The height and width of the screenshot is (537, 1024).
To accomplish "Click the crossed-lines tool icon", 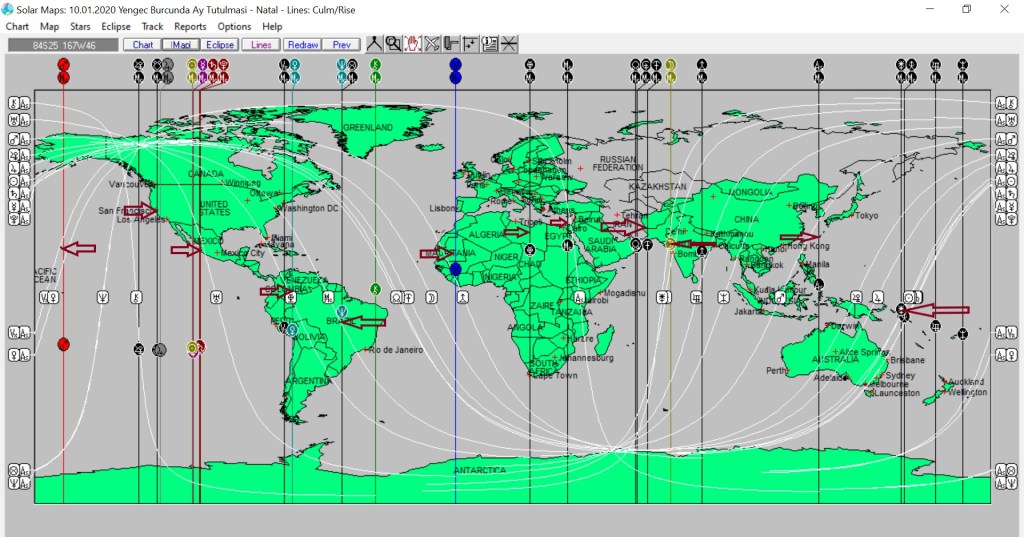I will [x=432, y=44].
